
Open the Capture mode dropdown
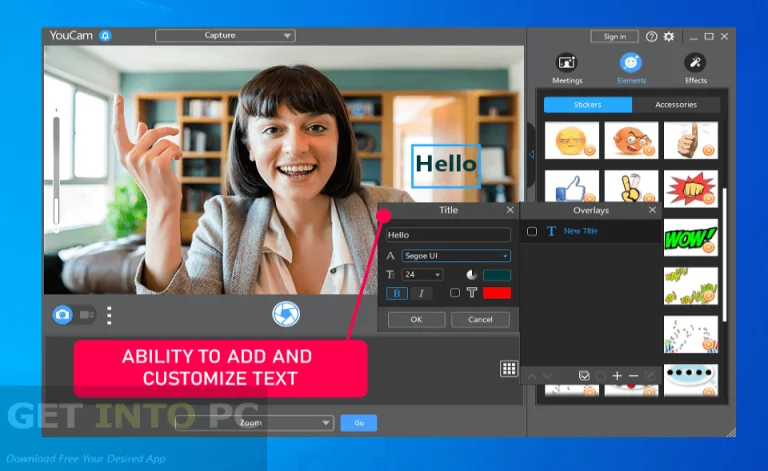[225, 36]
